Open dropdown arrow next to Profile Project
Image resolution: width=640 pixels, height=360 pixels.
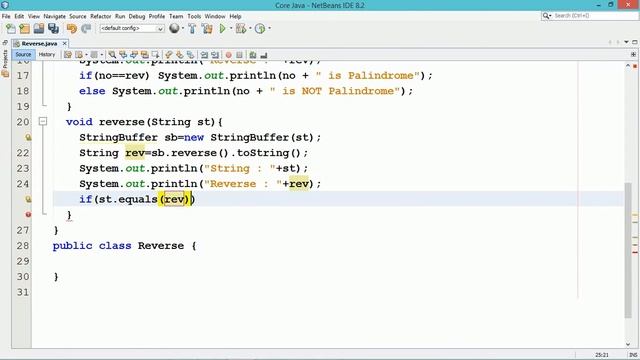pyautogui.click(x=269, y=29)
